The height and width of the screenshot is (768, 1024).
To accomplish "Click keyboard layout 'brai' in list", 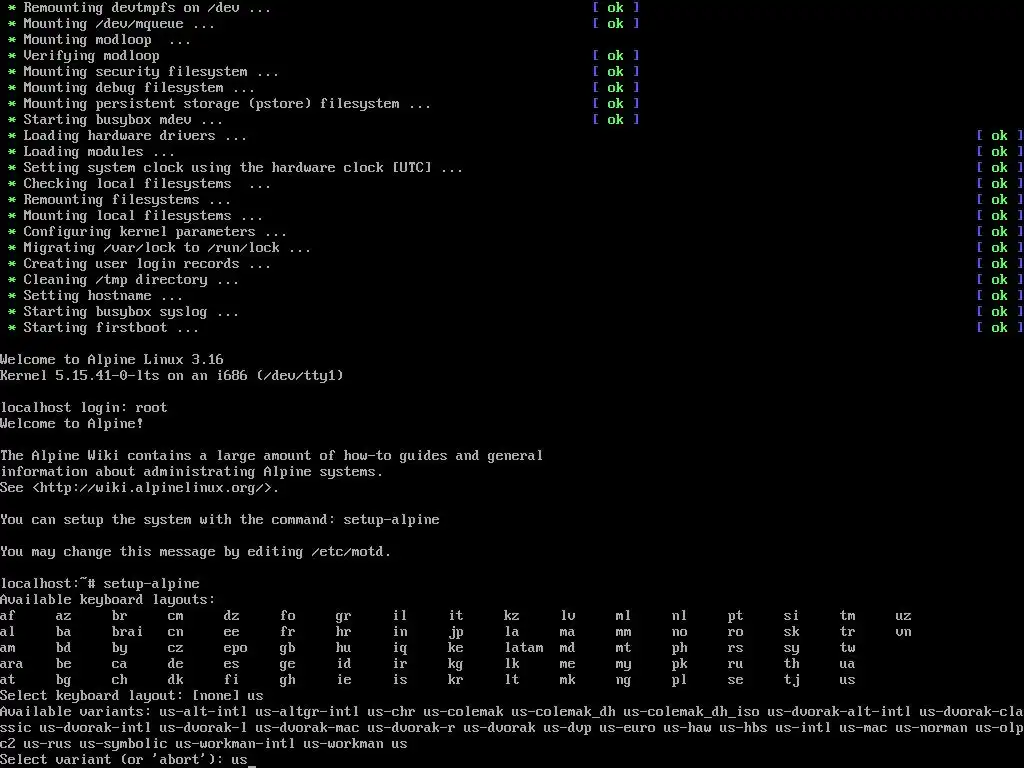I will (127, 632).
